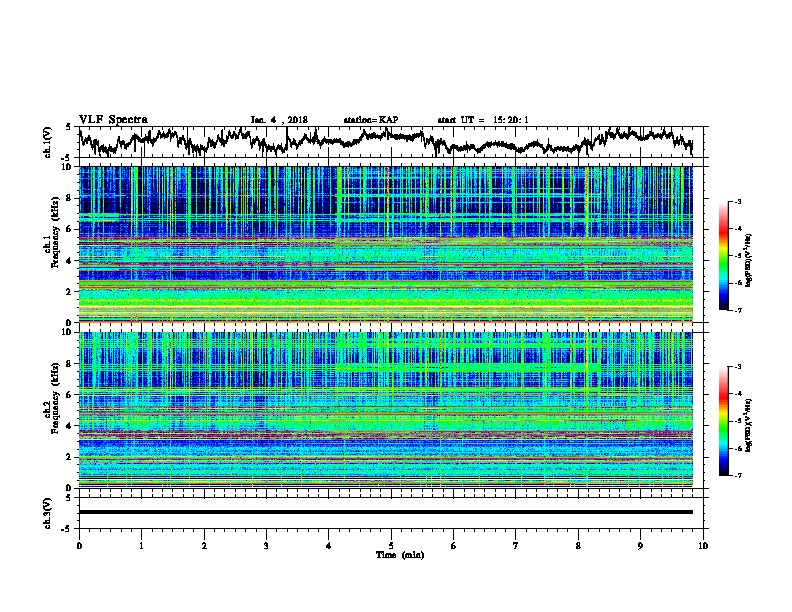This screenshot has height=612, width=792.
Task: Click the "5" tick on ch.1(V) axis
Action: [68, 127]
